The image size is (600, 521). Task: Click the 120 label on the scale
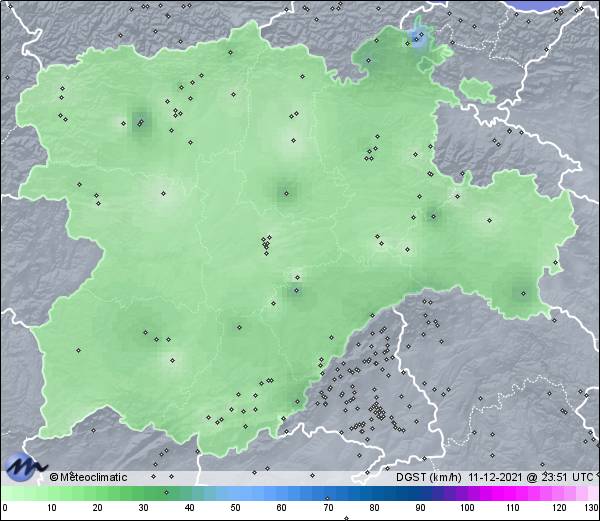coord(559,508)
